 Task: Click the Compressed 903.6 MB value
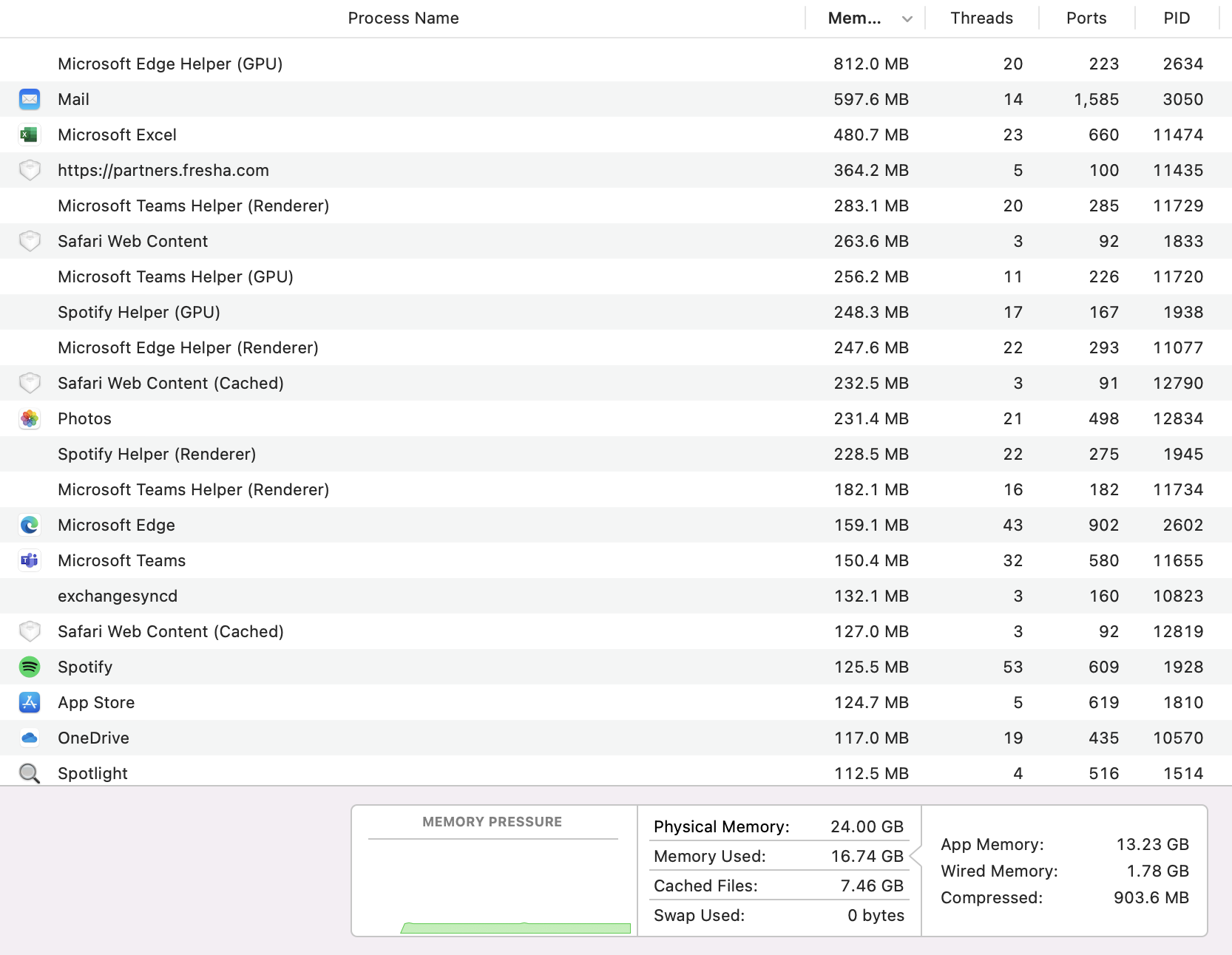click(1151, 897)
